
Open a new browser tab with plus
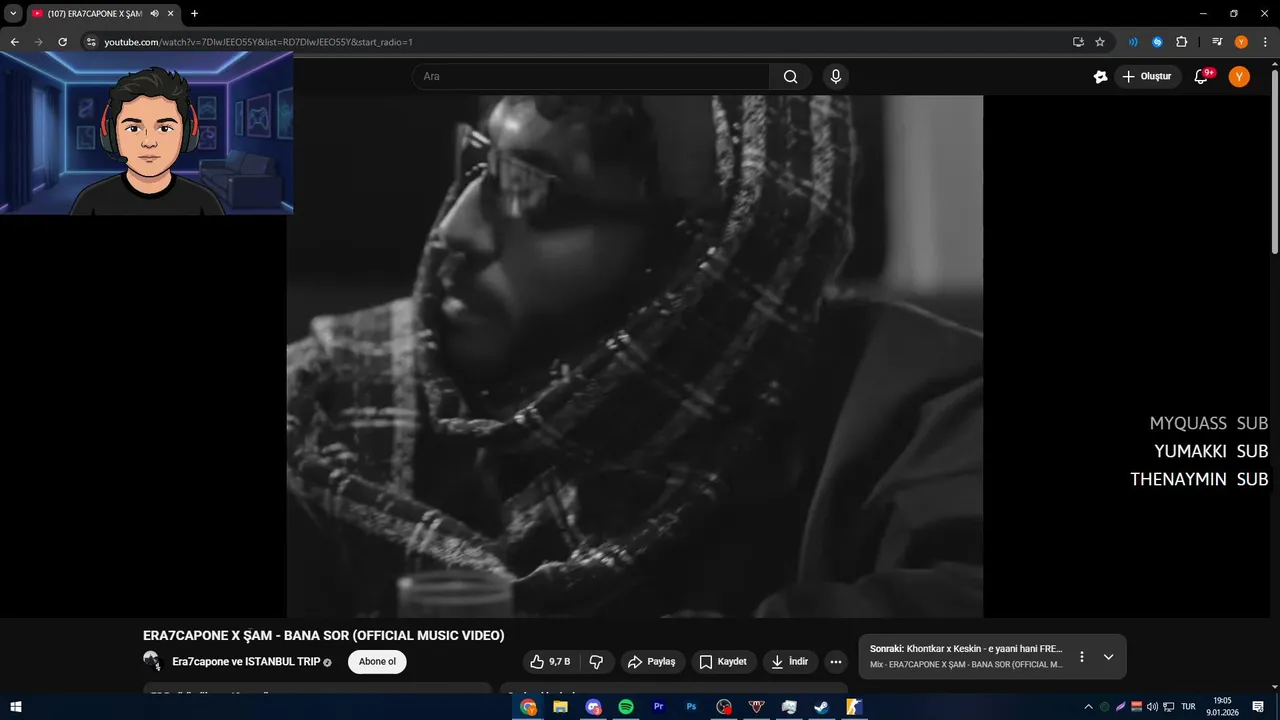194,14
